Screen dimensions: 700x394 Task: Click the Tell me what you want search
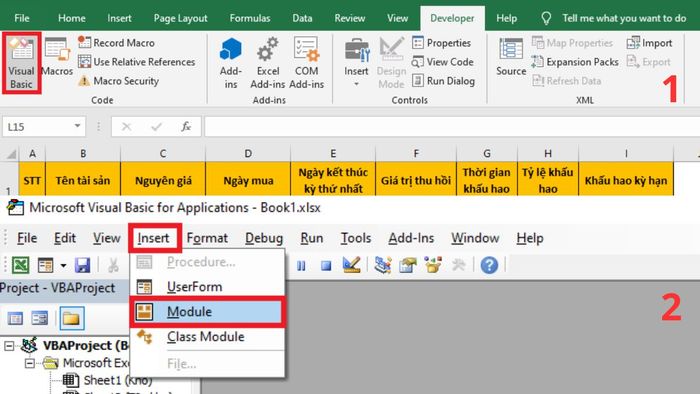[x=614, y=18]
